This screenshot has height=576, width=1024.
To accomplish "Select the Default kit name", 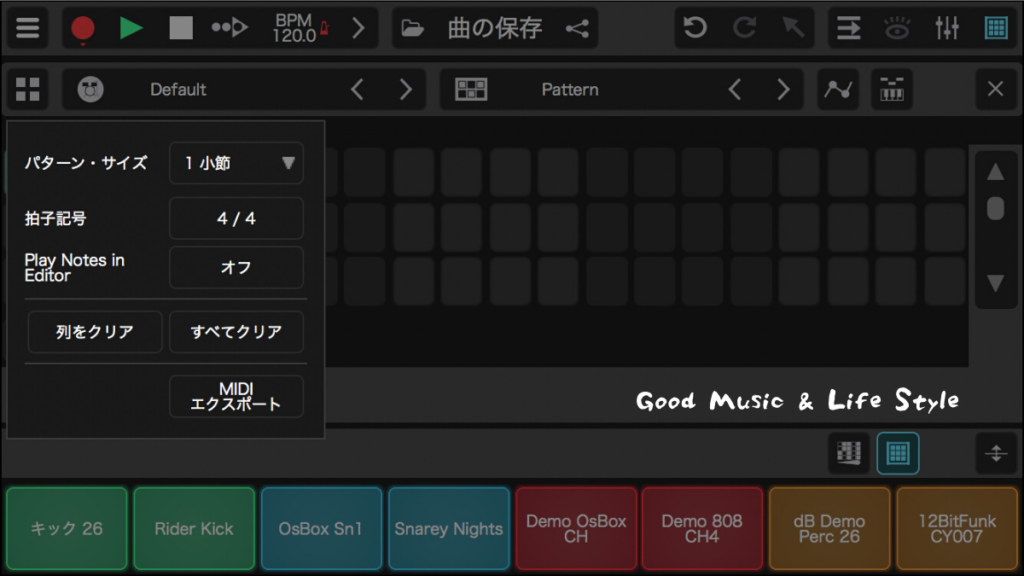I will (x=178, y=89).
